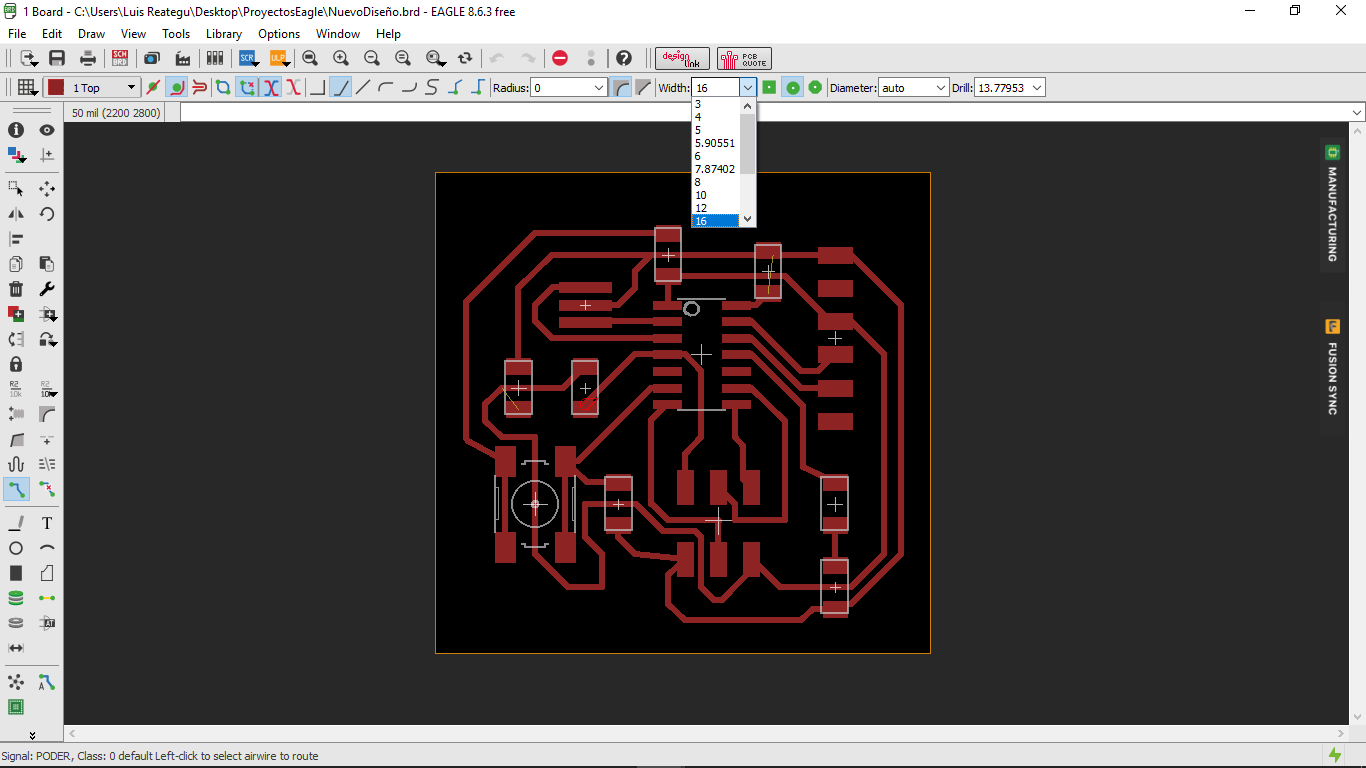Screen dimensions: 1366x768
Task: Print the board layout
Action: coord(88,58)
